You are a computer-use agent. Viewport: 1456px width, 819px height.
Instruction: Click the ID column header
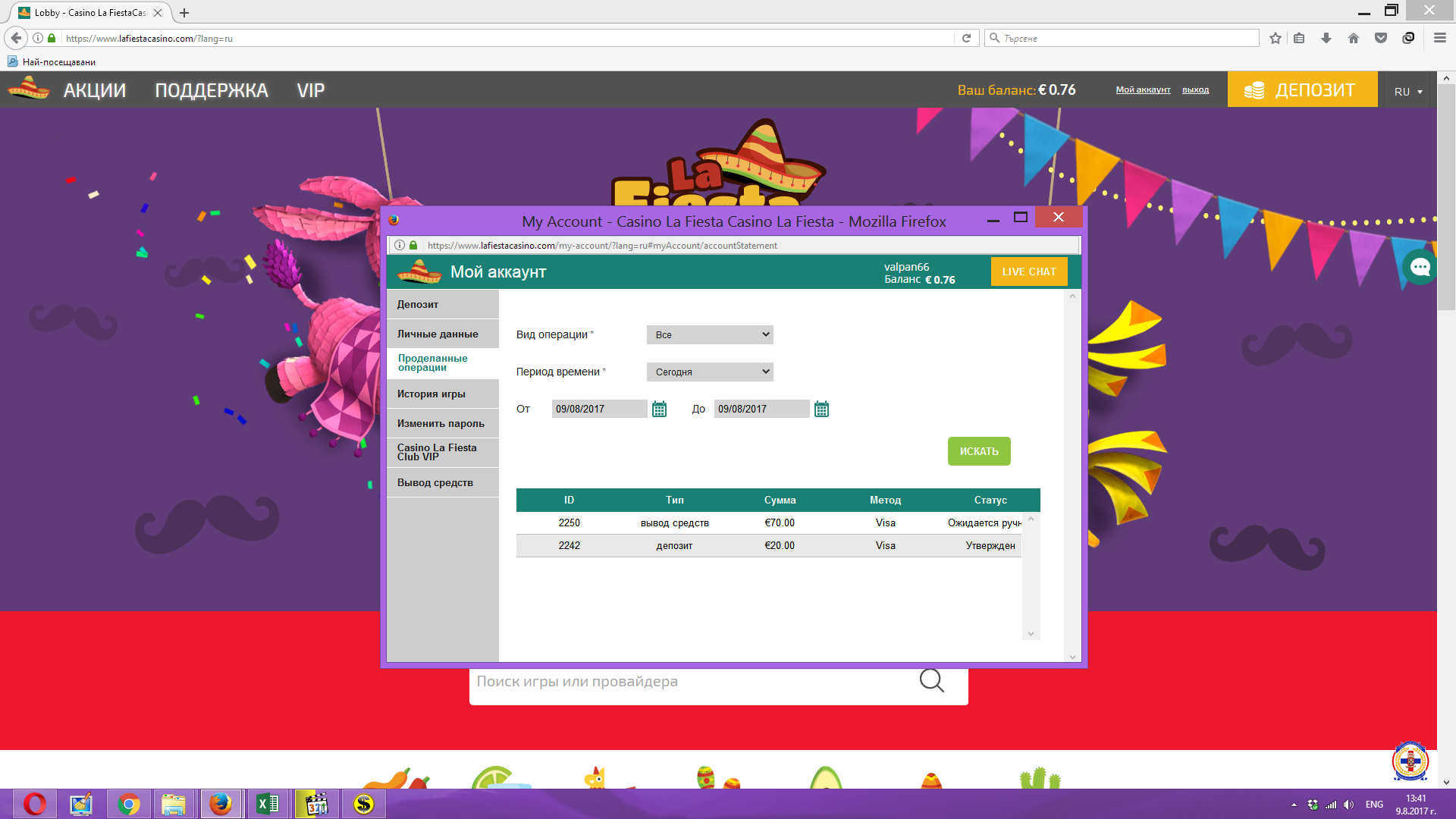(569, 500)
